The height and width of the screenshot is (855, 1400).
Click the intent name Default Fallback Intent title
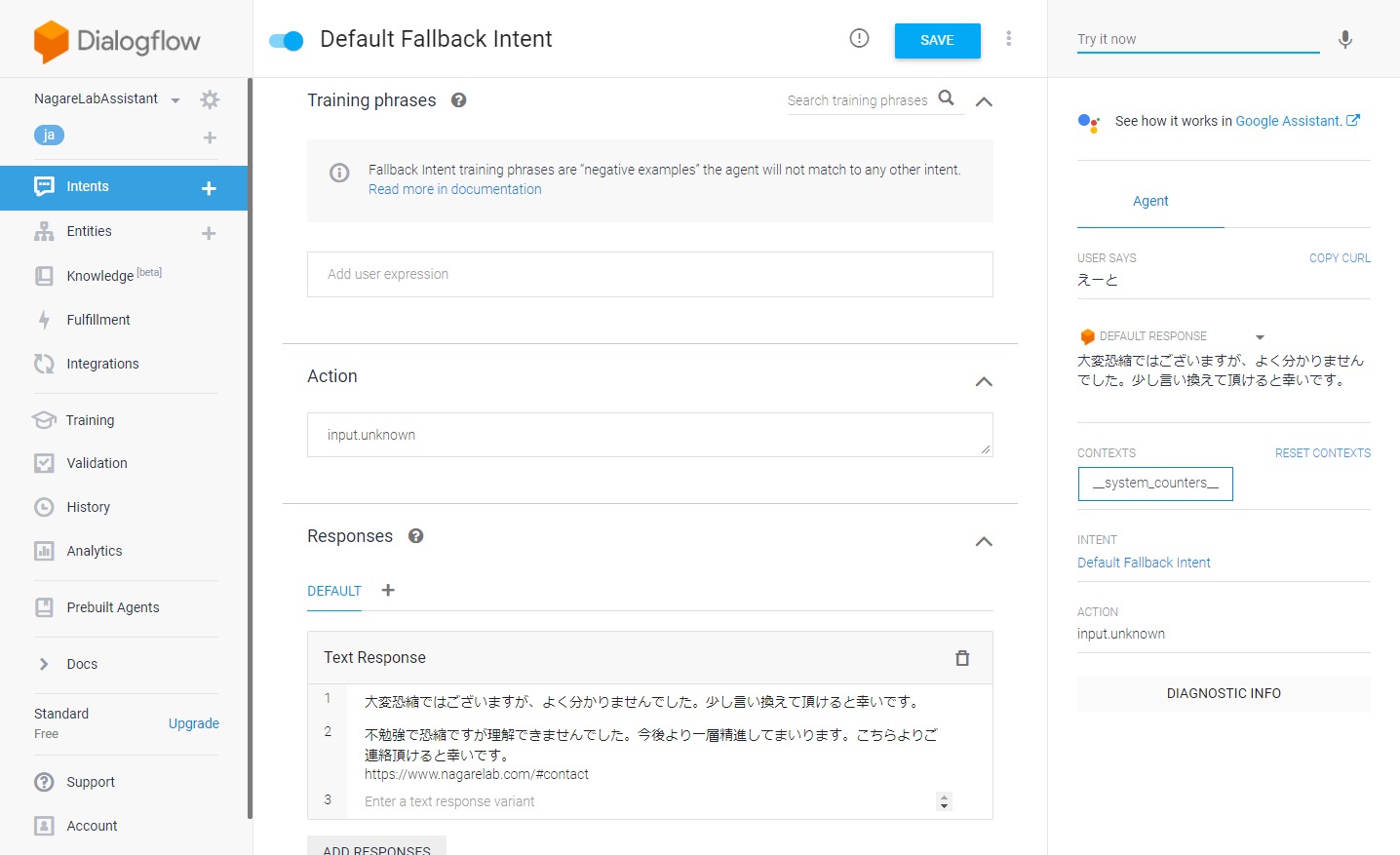pos(436,39)
